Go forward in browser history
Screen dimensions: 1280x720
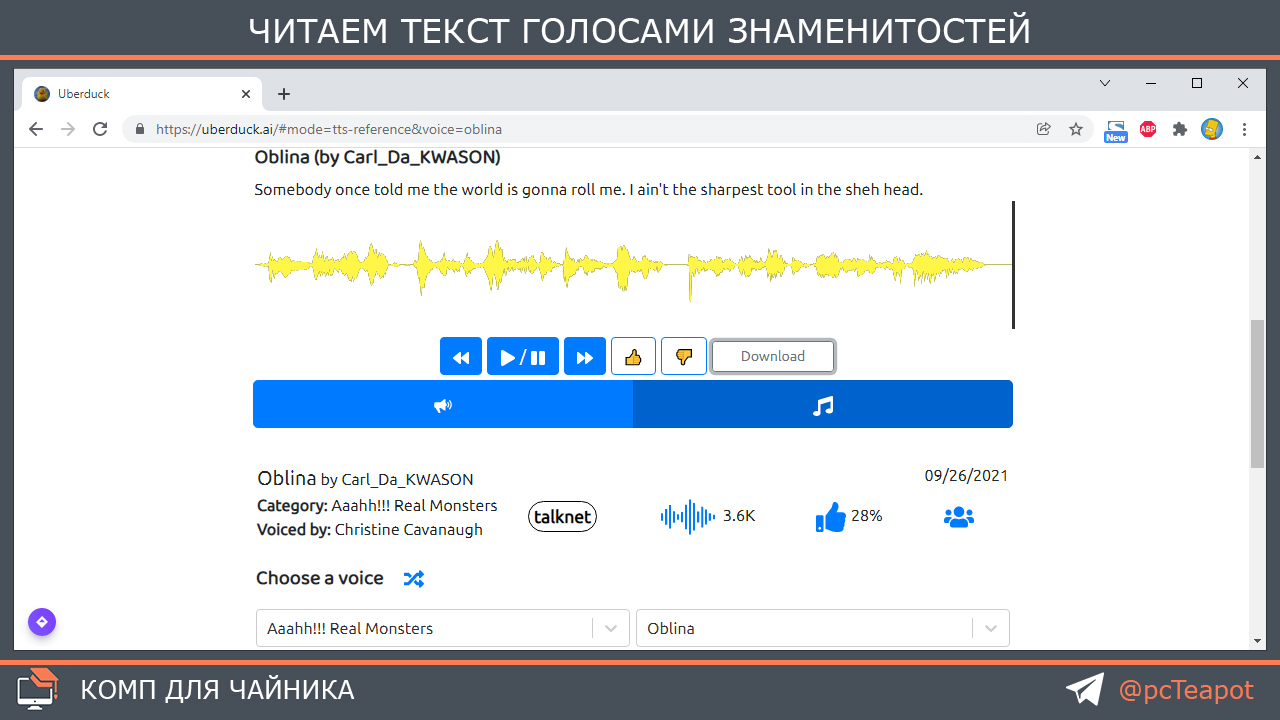(x=68, y=129)
